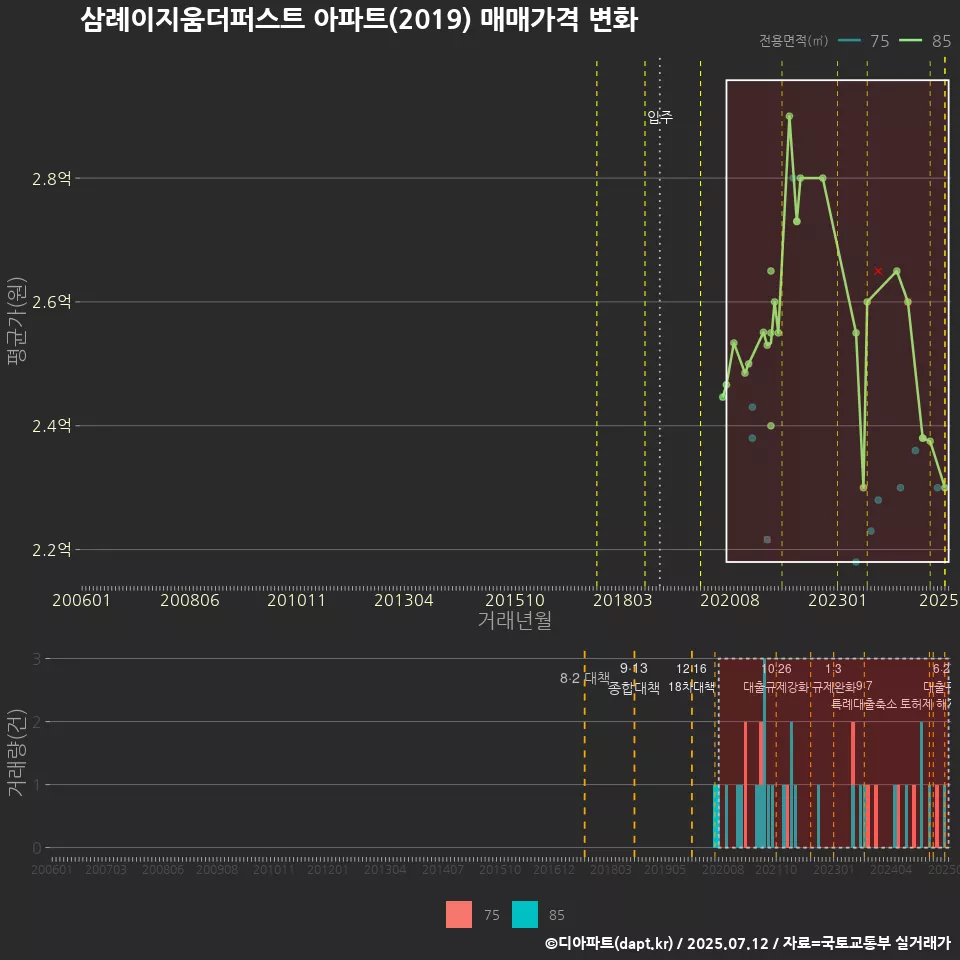The width and height of the screenshot is (960, 960).
Task: Click the 8·2 대책 policy label
Action: point(585,678)
